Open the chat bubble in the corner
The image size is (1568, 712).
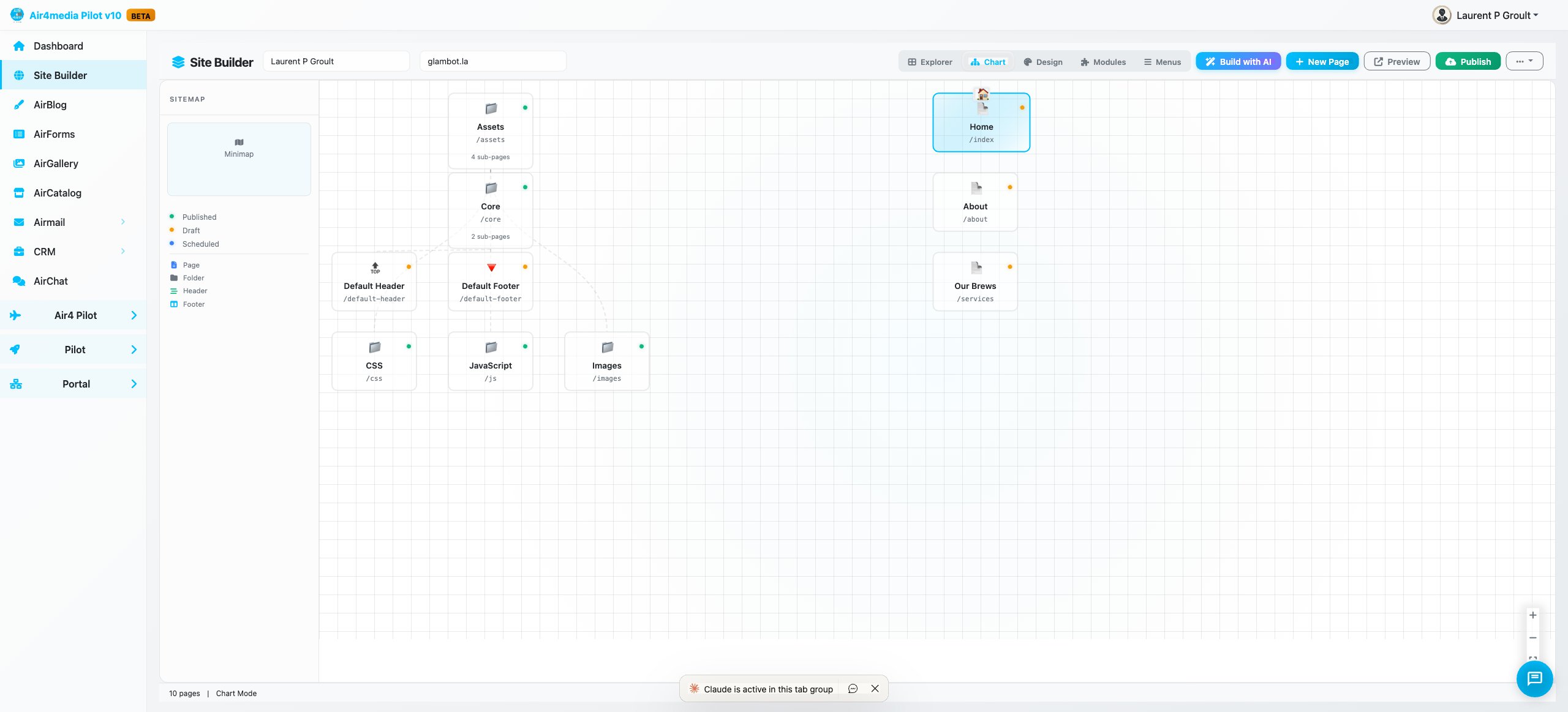[1535, 678]
